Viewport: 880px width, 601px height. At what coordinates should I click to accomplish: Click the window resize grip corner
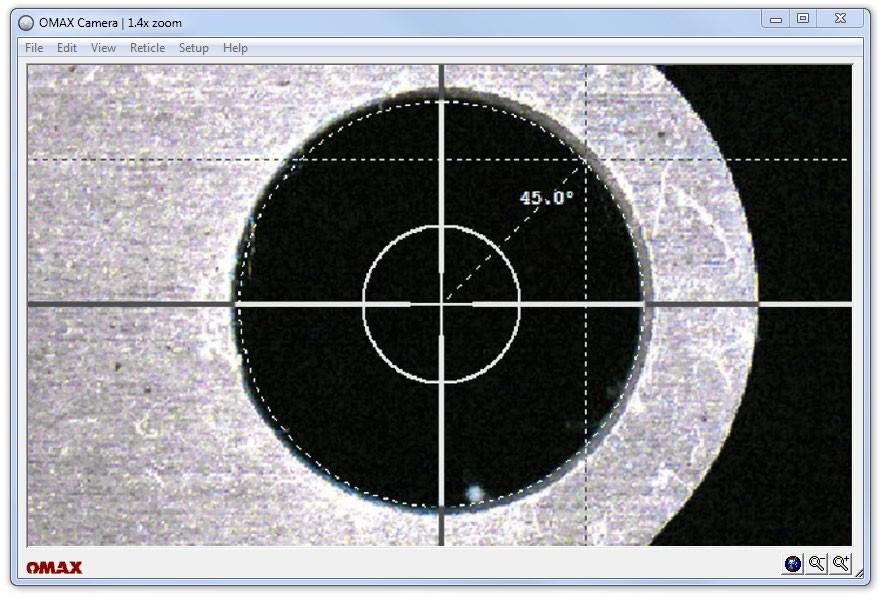pos(859,573)
